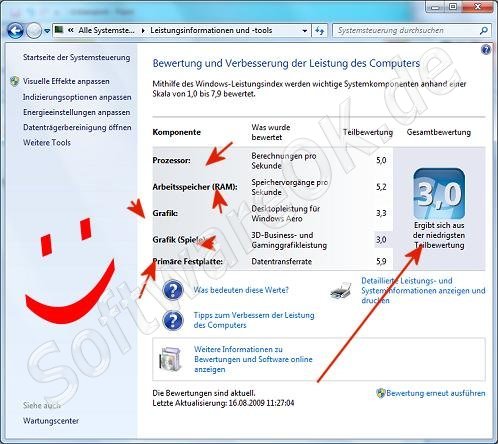Click the Back navigation arrow button
The image size is (498, 444).
click(x=15, y=31)
